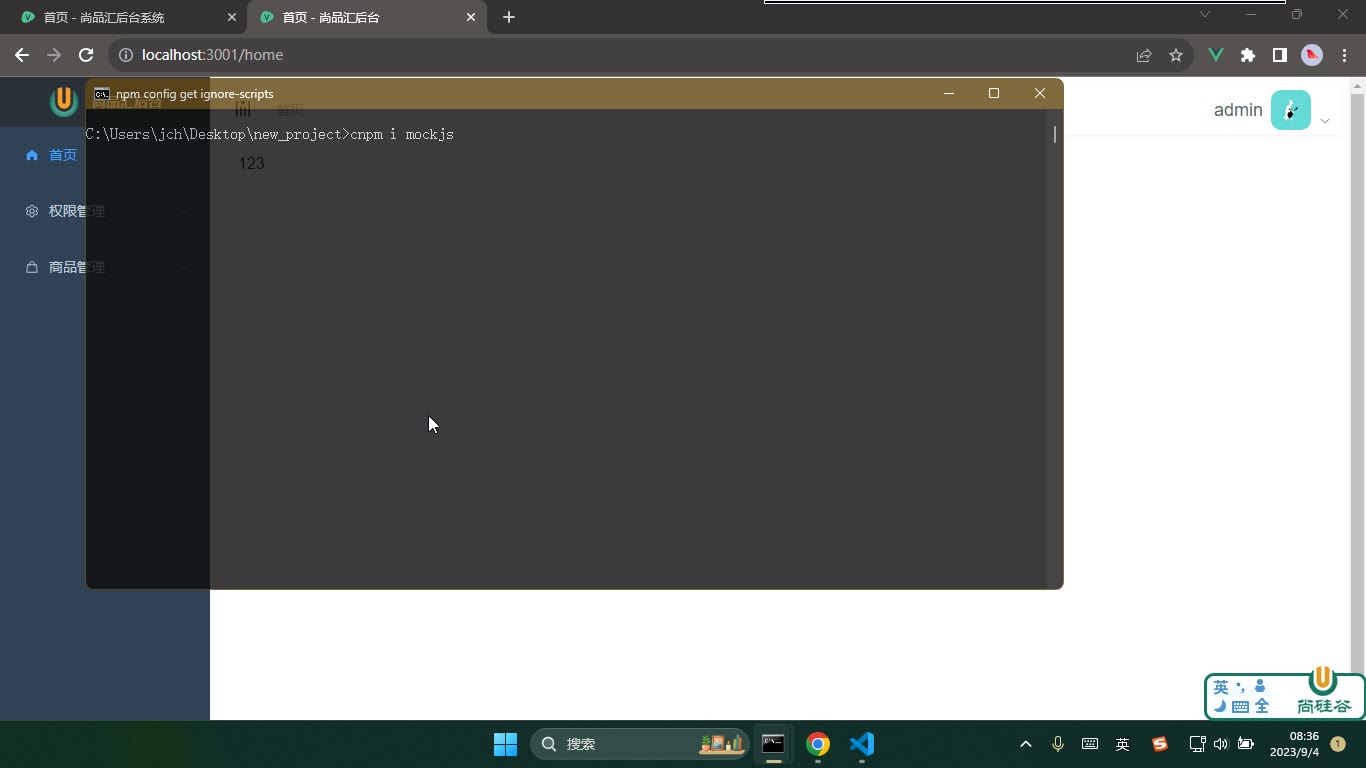
Task: Select the 首页 - 尚品汇后台 tab
Action: coord(365,17)
